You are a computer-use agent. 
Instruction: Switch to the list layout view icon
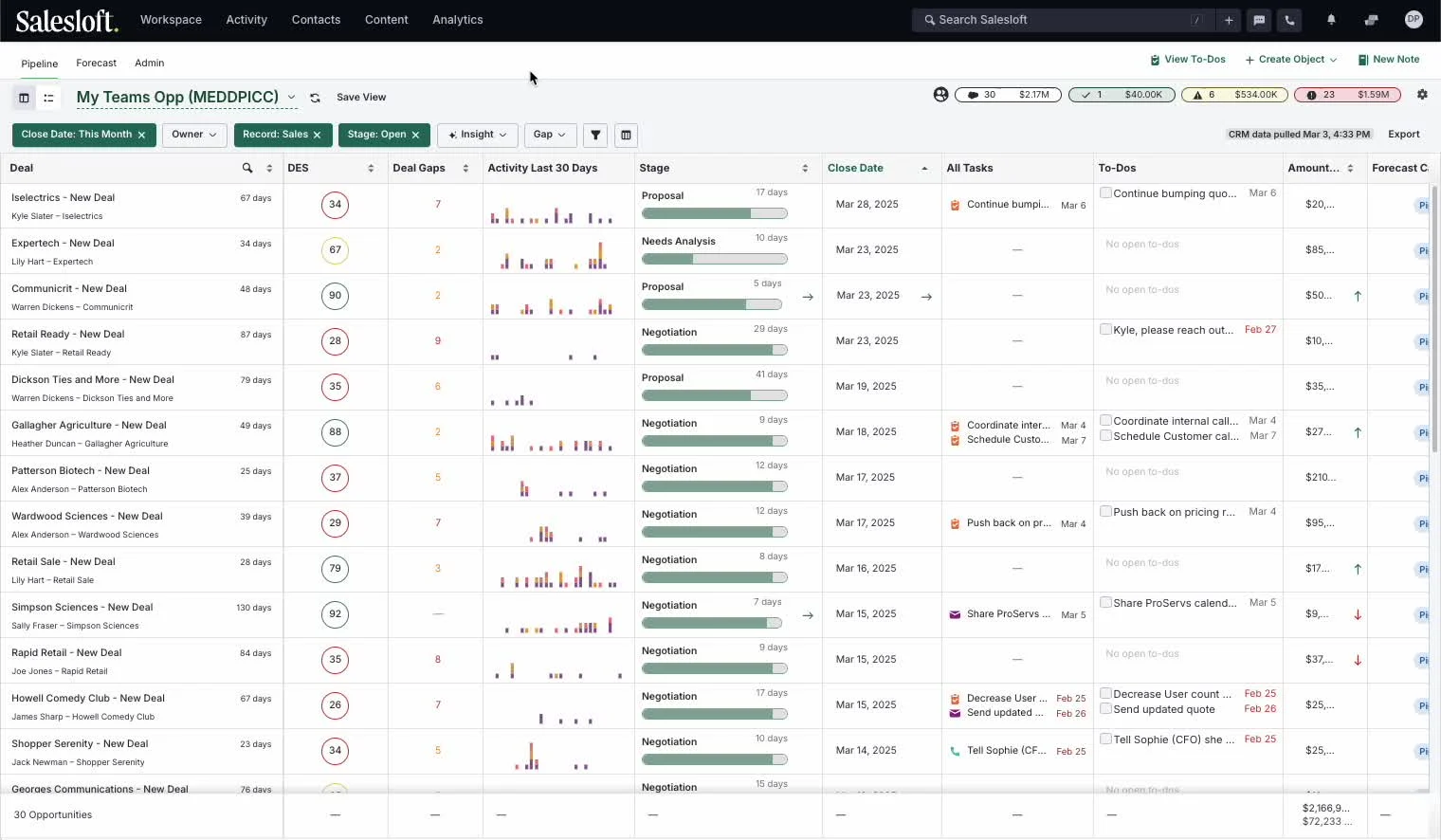pos(48,98)
